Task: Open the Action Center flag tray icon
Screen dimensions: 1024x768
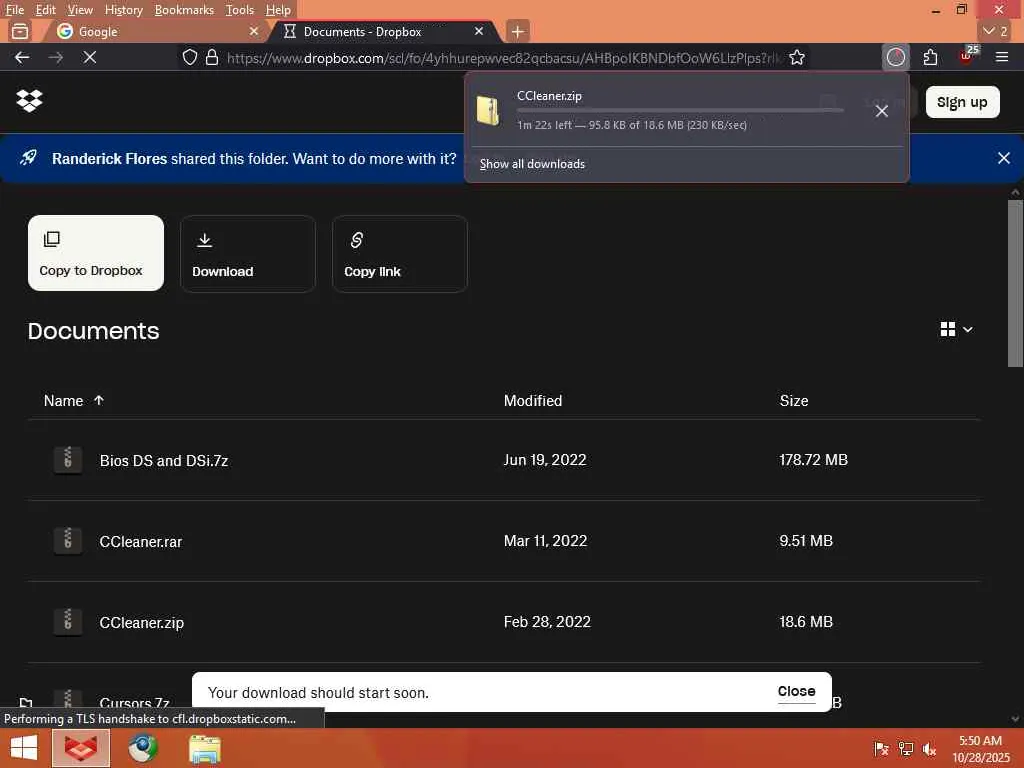Action: (882, 749)
